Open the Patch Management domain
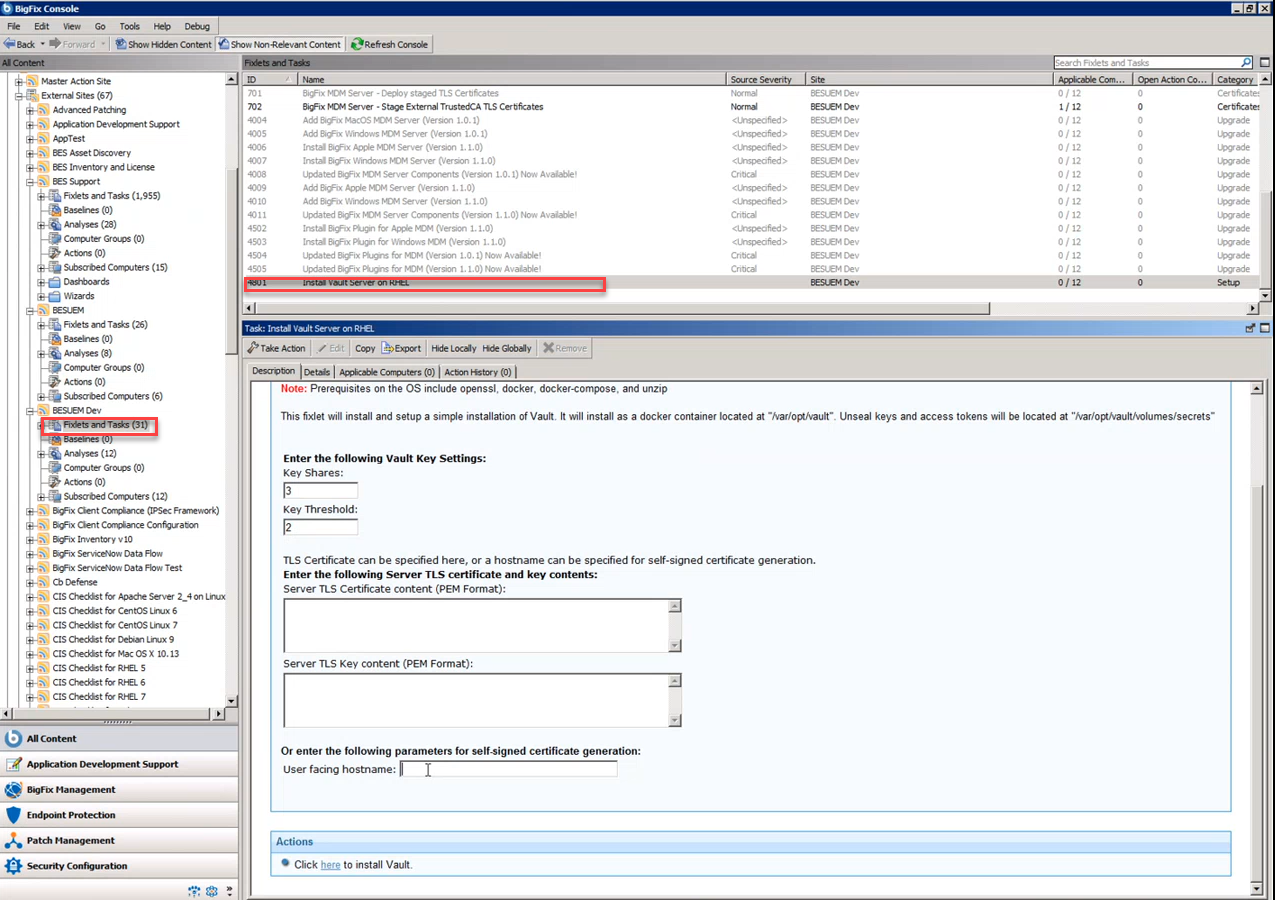The width and height of the screenshot is (1275, 900). 119,840
